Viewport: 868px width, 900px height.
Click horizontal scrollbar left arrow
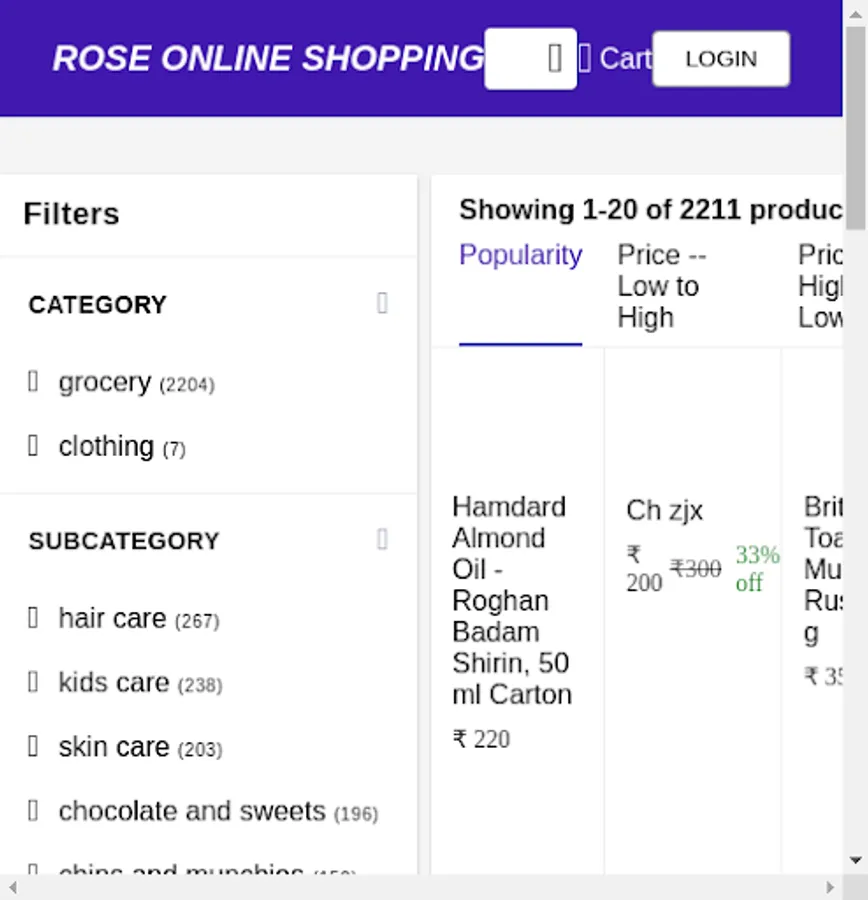(12, 887)
